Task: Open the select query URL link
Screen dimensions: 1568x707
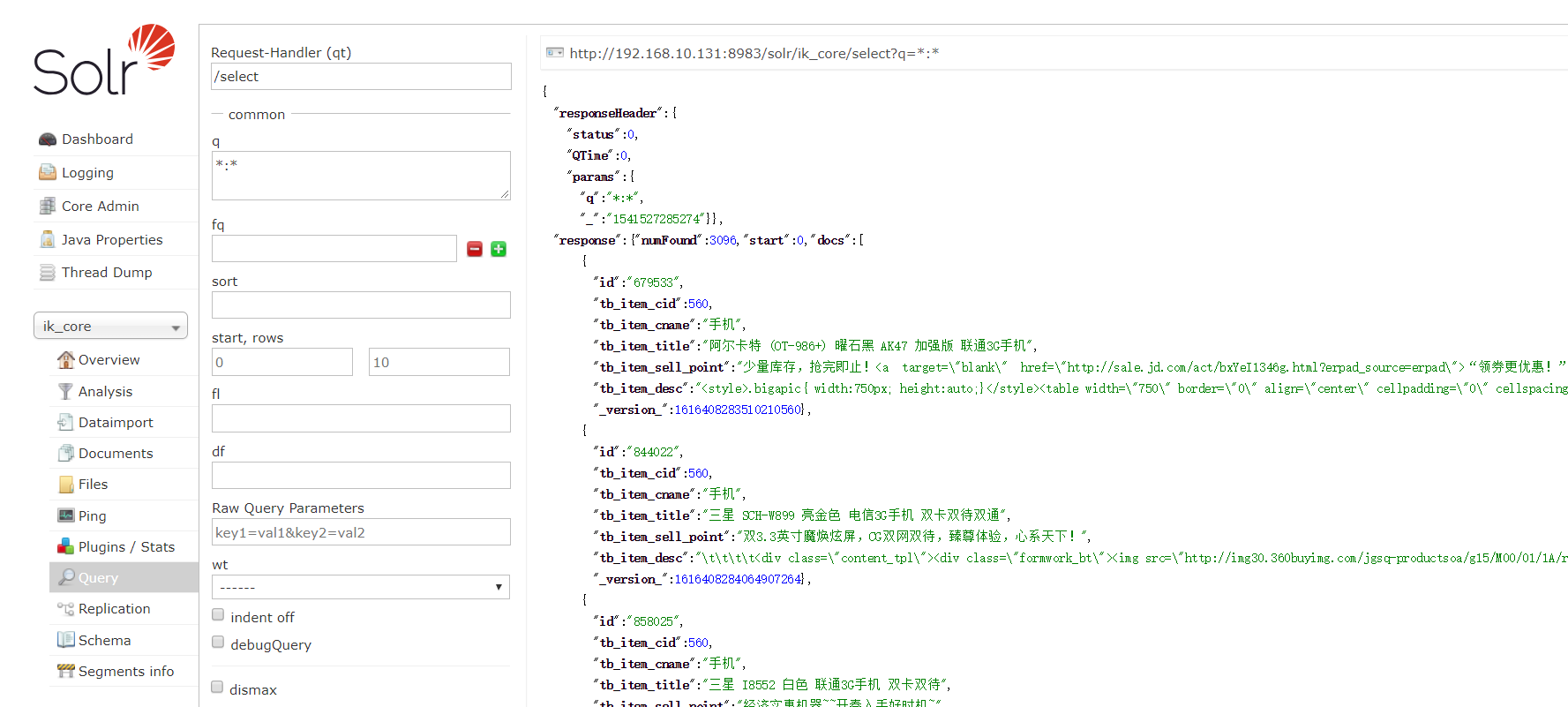Action: [754, 53]
